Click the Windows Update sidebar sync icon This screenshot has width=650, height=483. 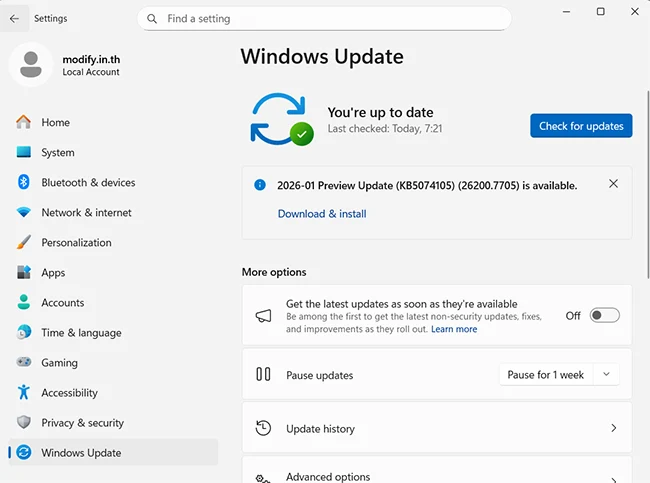[x=24, y=452]
